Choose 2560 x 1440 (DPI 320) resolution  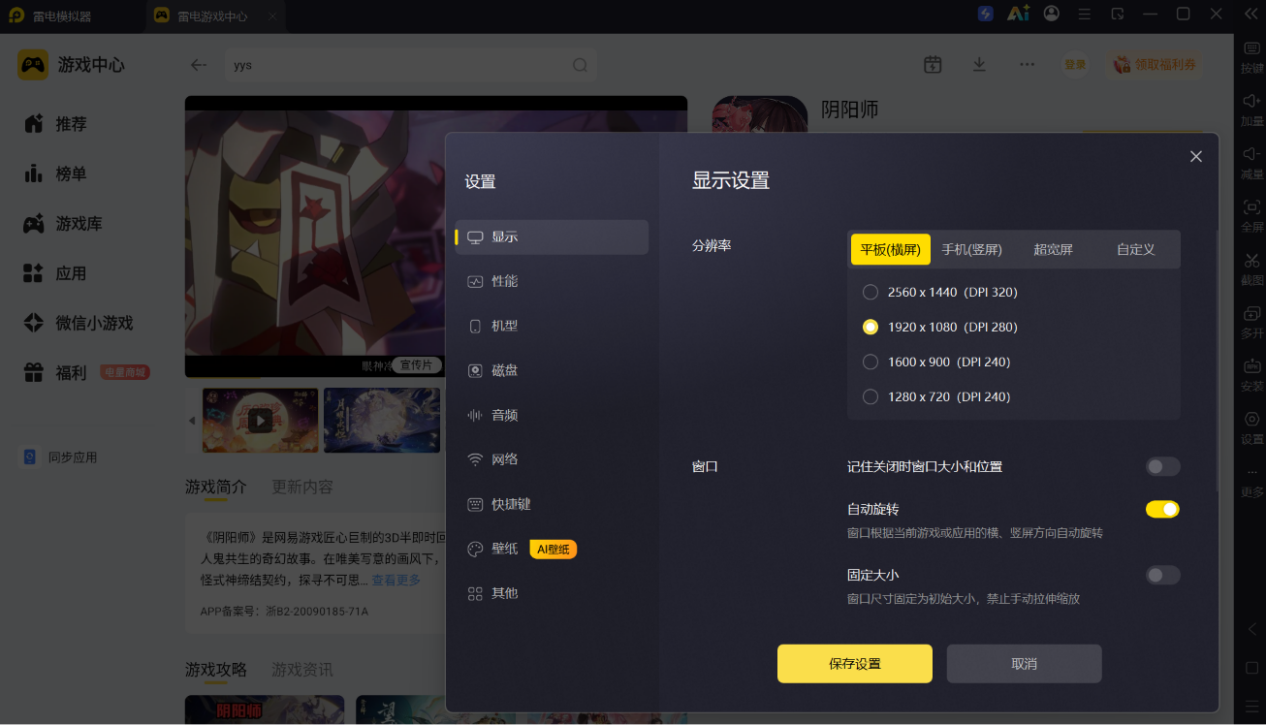(x=939, y=292)
